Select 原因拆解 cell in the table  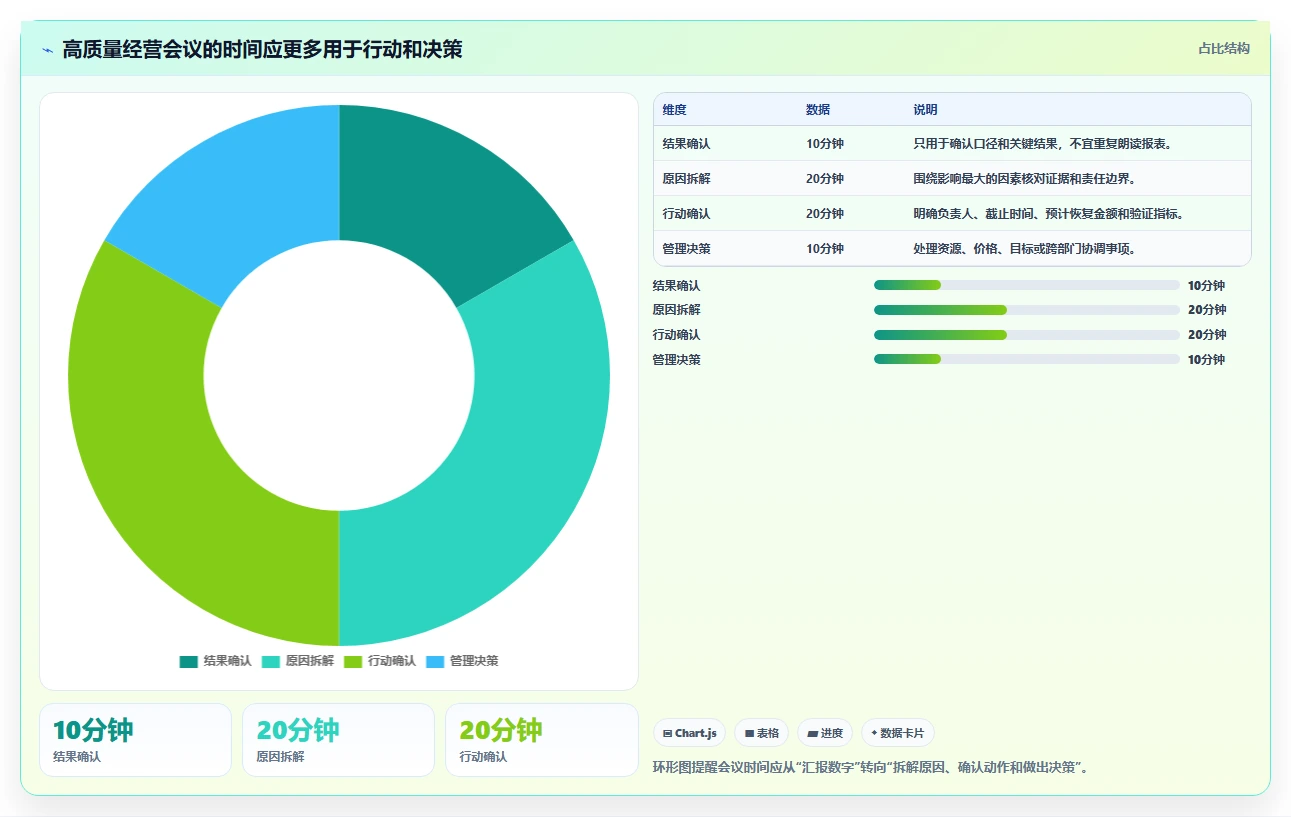pyautogui.click(x=686, y=179)
